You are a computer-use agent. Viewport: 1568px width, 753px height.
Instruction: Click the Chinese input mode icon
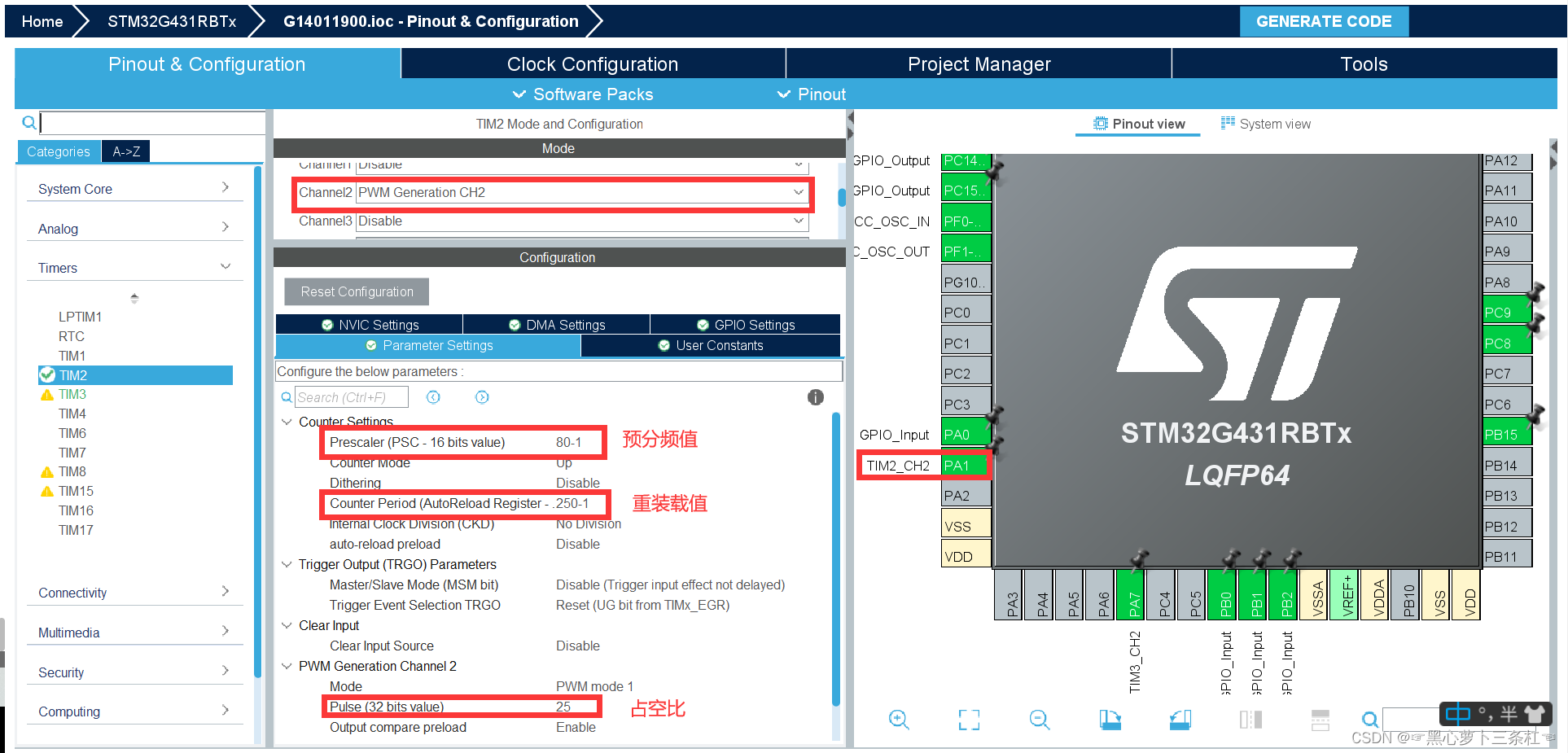pyautogui.click(x=1457, y=714)
